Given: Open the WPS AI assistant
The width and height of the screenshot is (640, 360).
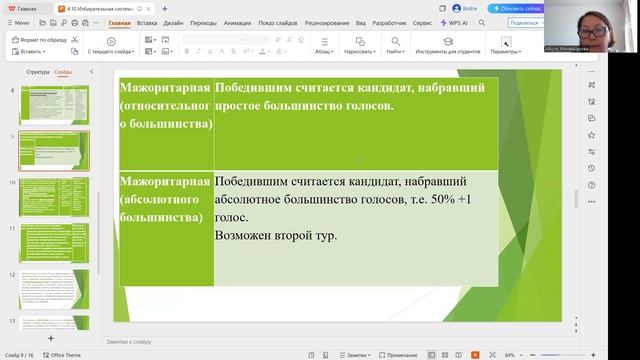Looking at the screenshot, I should pos(454,23).
